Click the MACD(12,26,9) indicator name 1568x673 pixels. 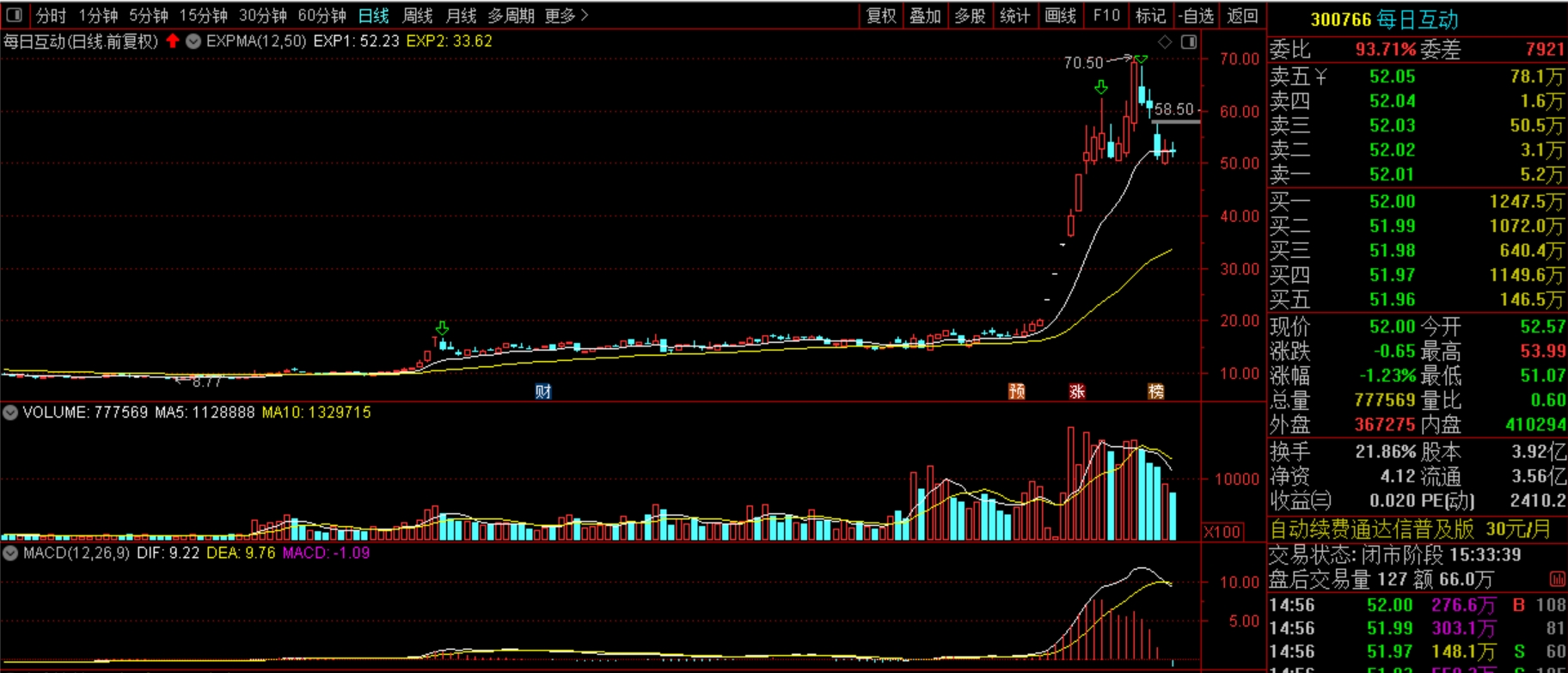click(77, 553)
